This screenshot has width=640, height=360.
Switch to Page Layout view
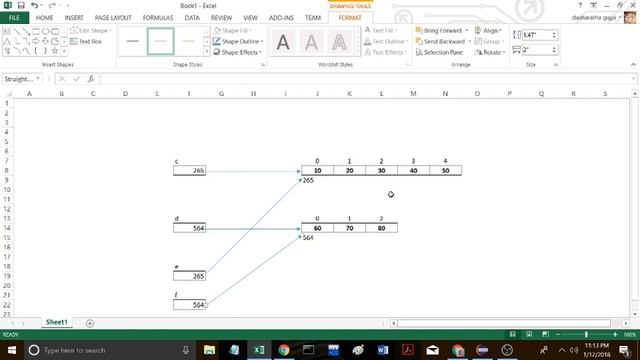pyautogui.click(x=529, y=334)
